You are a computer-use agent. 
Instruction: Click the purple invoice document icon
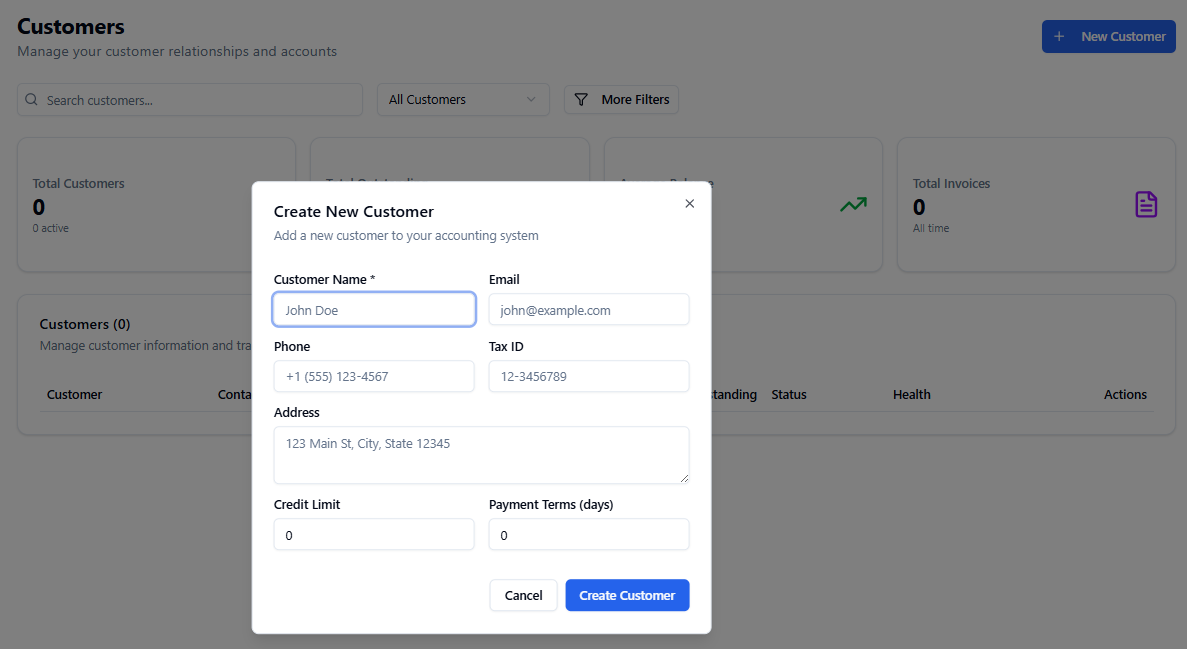coord(1146,205)
